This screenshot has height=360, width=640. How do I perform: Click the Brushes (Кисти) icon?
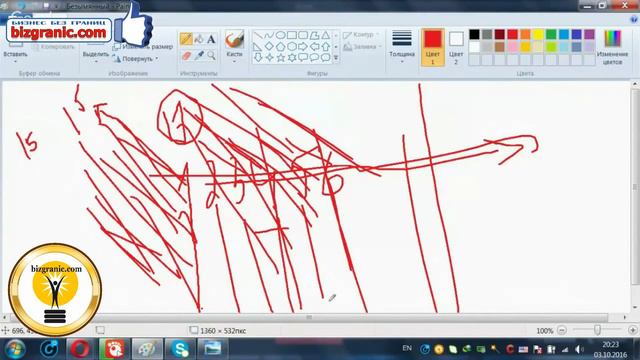(x=234, y=40)
